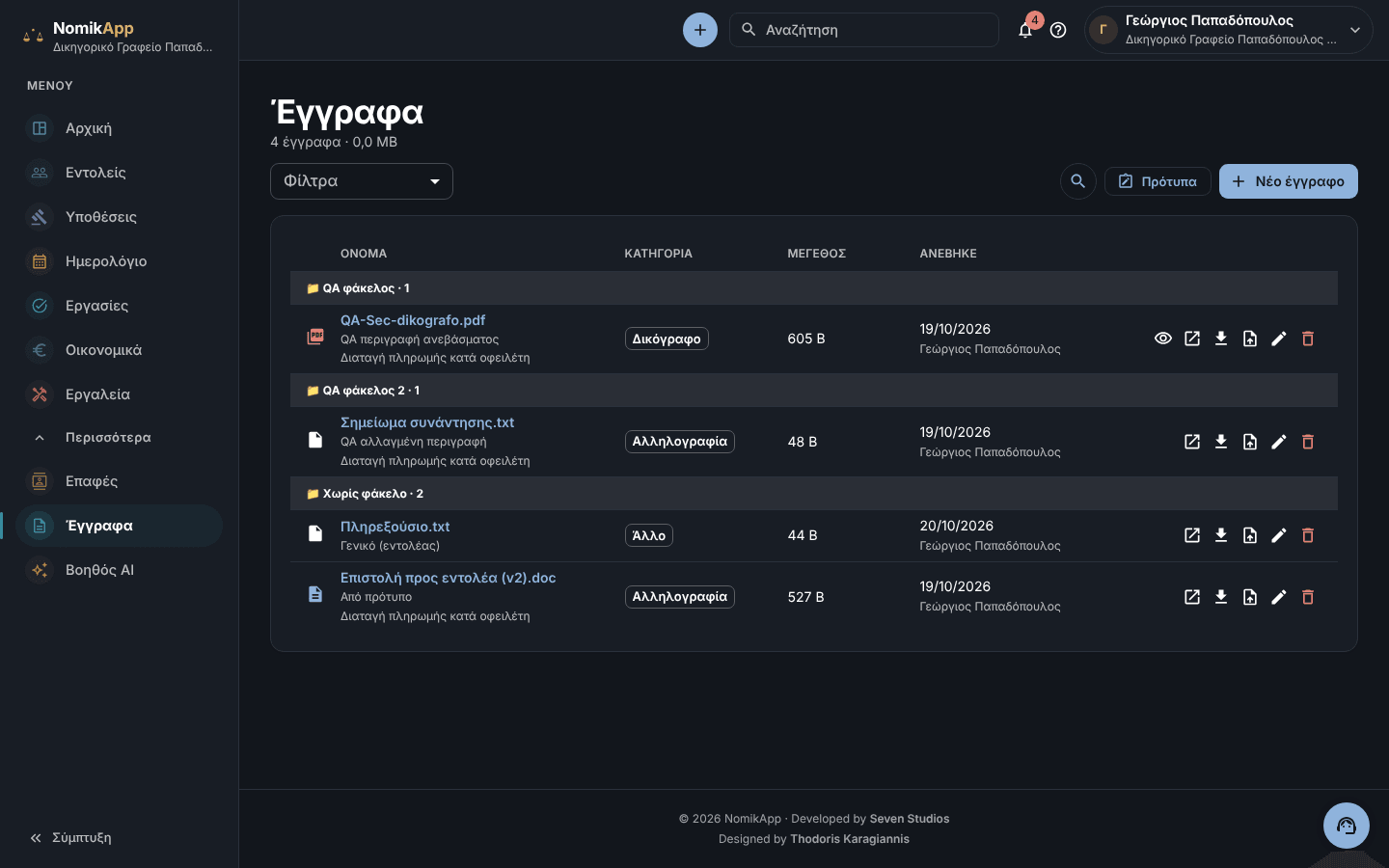1389x868 pixels.
Task: Preview QA-Sec-dikografo.pdf with the eye icon
Action: (1163, 339)
